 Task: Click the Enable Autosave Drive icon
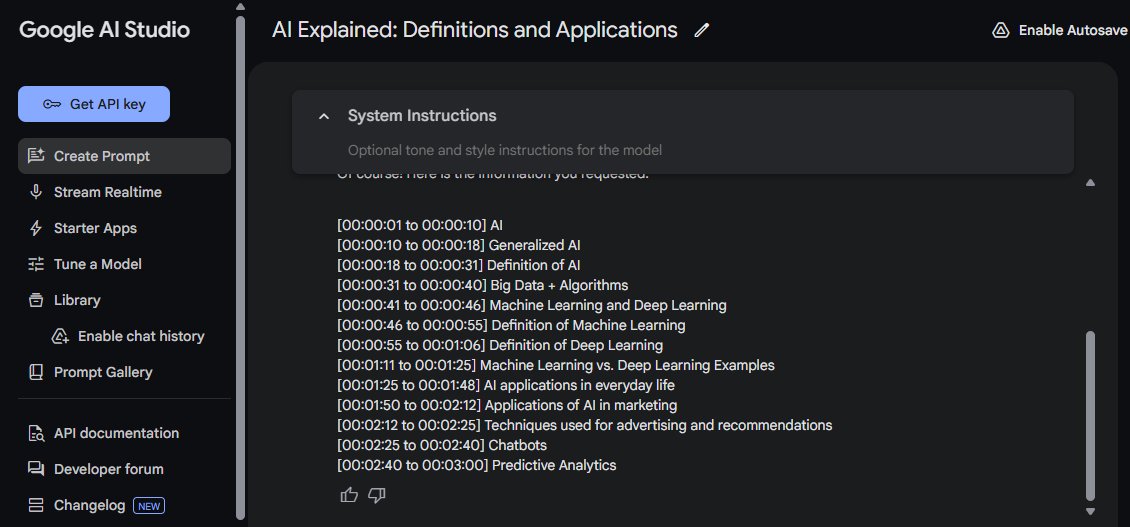coord(1001,30)
